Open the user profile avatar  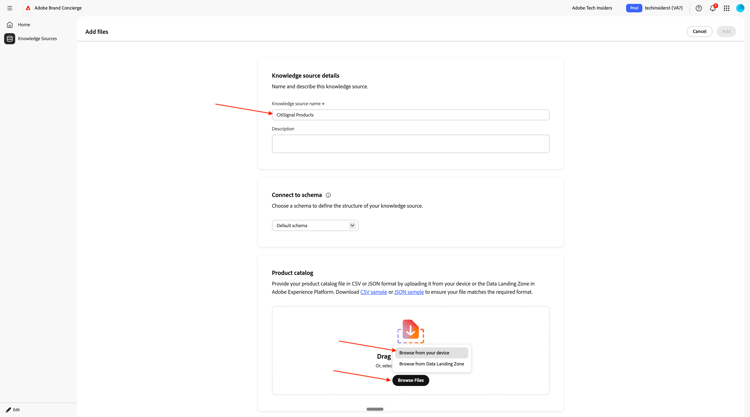click(x=740, y=8)
